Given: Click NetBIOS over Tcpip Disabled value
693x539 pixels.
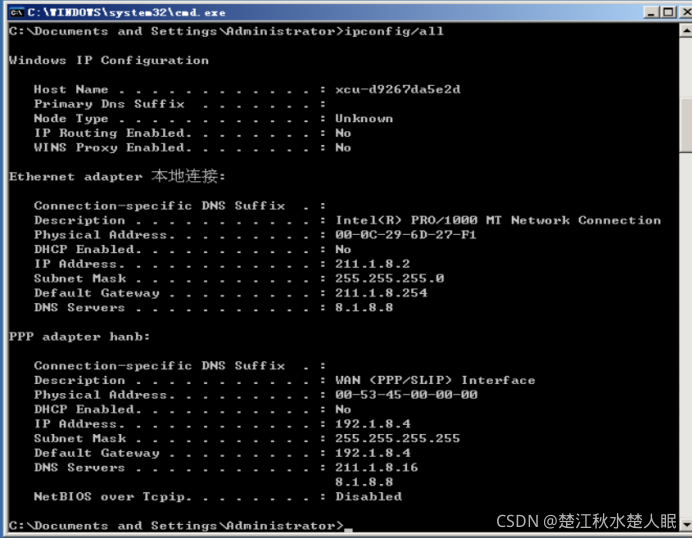Looking at the screenshot, I should click(x=369, y=497).
